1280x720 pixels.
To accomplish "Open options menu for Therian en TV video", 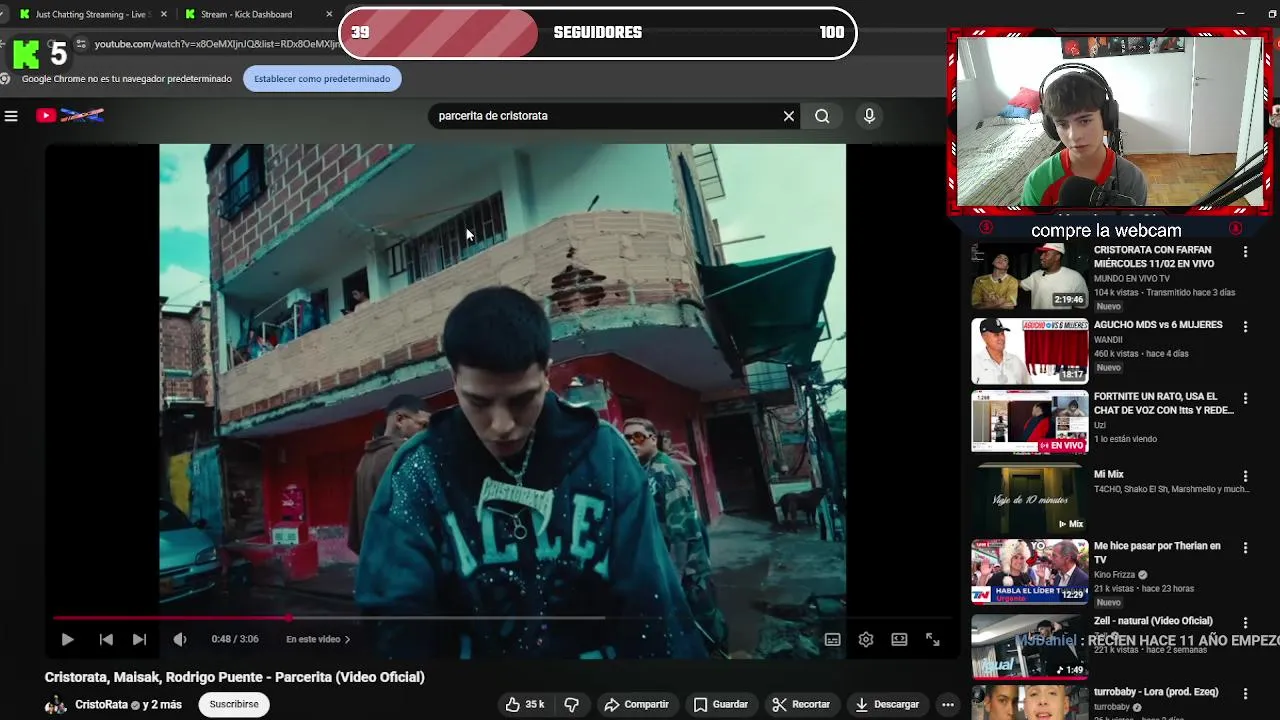I will [1245, 548].
